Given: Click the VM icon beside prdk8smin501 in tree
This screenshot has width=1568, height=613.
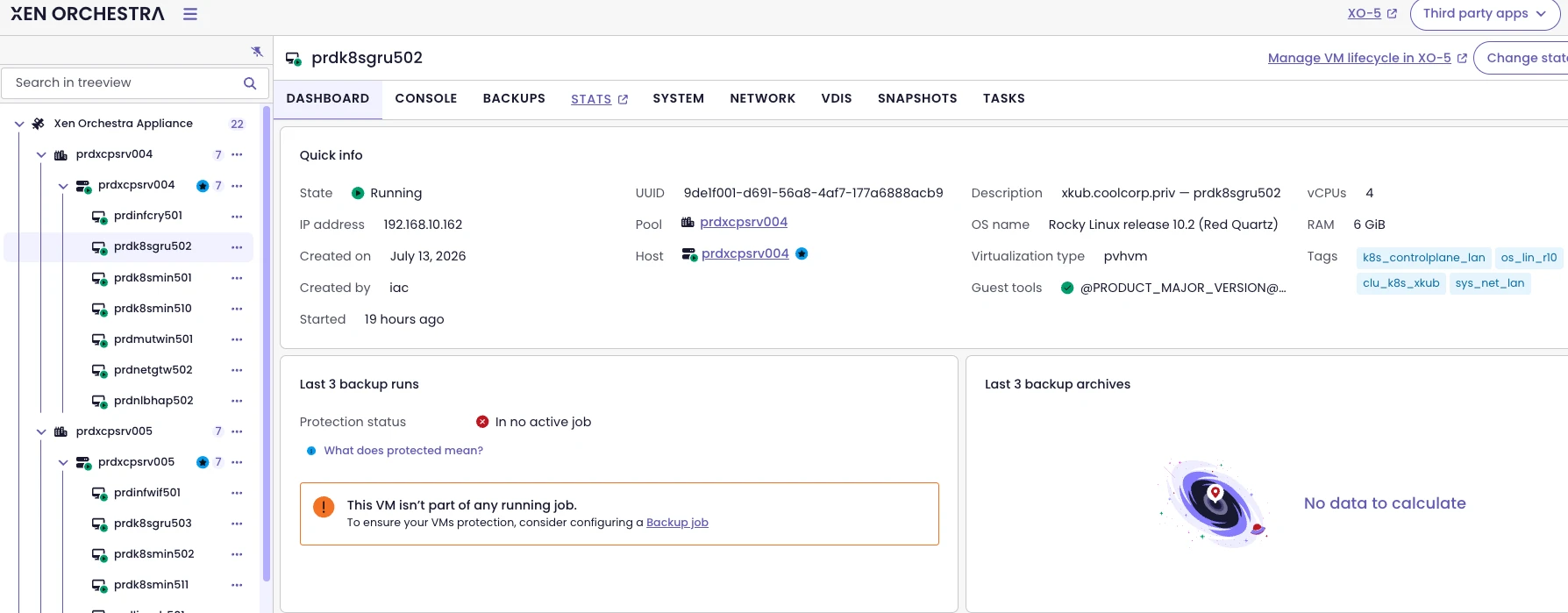Looking at the screenshot, I should pos(99,279).
